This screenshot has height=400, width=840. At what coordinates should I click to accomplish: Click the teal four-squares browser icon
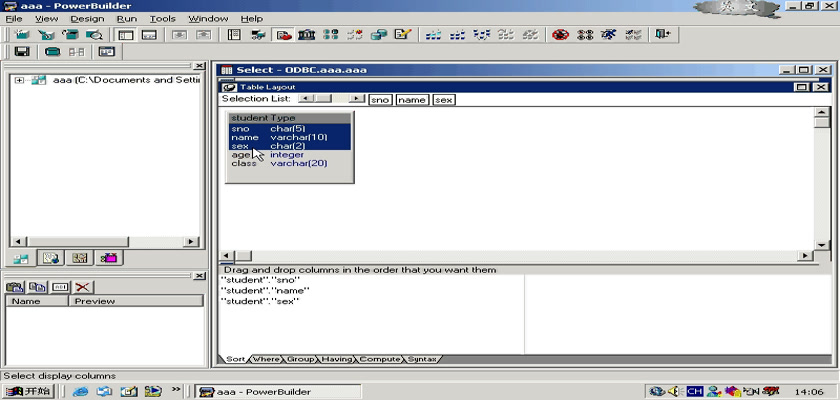tap(331, 35)
